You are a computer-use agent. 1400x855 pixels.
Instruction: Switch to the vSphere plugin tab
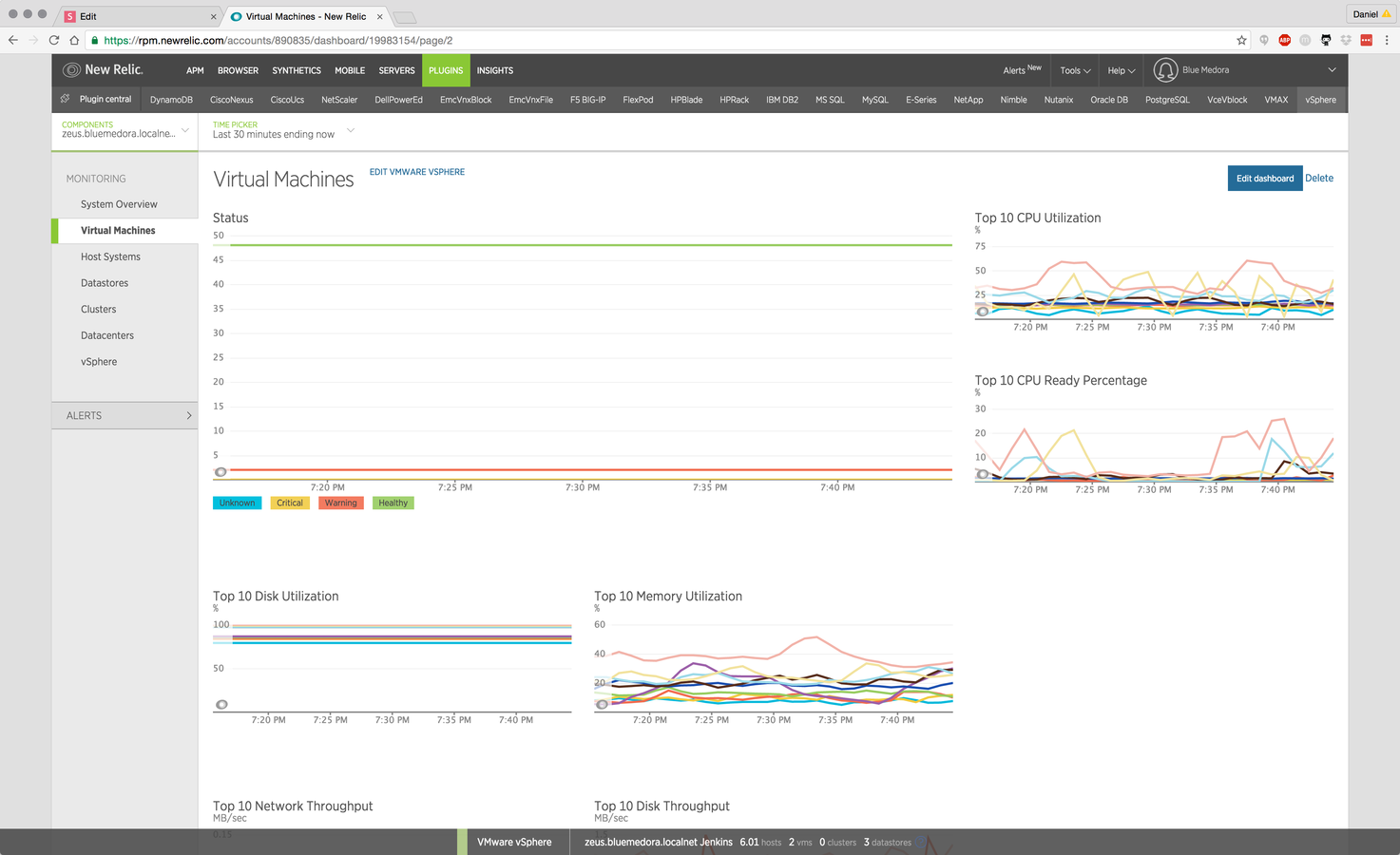click(1320, 100)
